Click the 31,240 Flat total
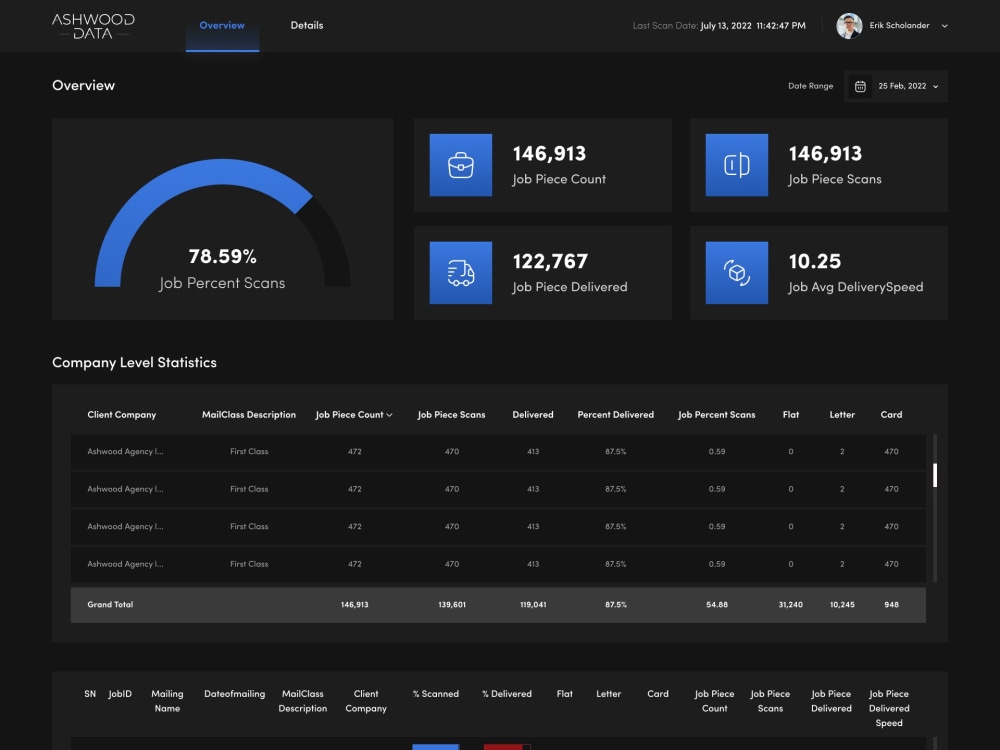The width and height of the screenshot is (1000, 750). pyautogui.click(x=790, y=605)
